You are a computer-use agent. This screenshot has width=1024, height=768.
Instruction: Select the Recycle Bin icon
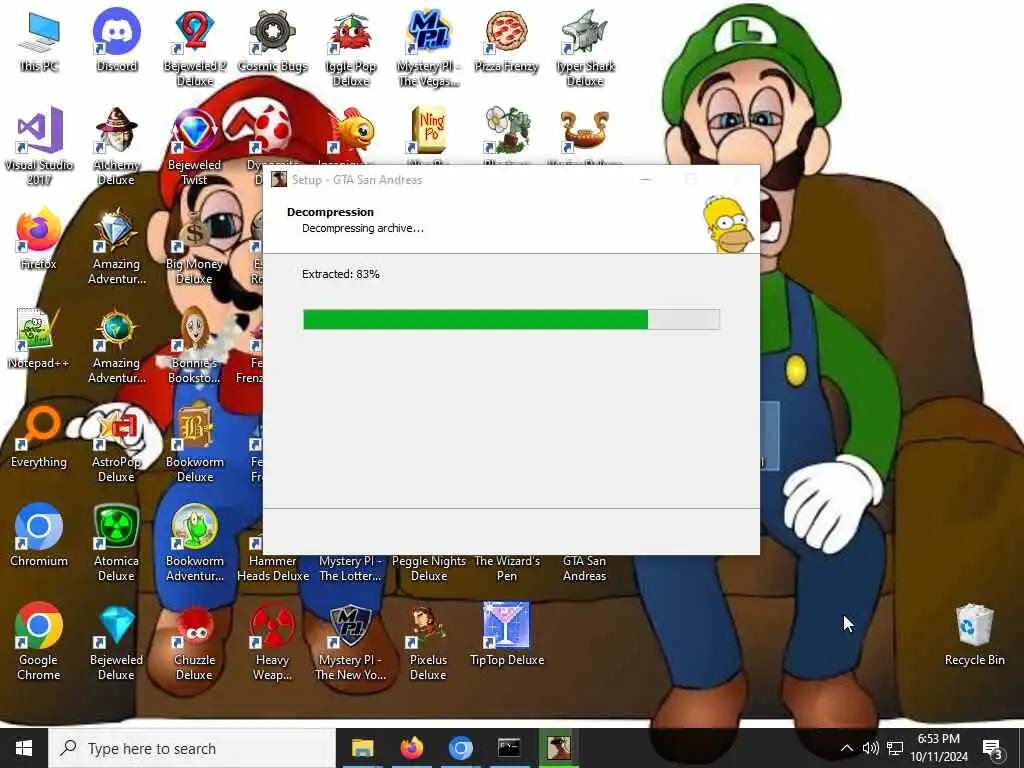coord(974,633)
